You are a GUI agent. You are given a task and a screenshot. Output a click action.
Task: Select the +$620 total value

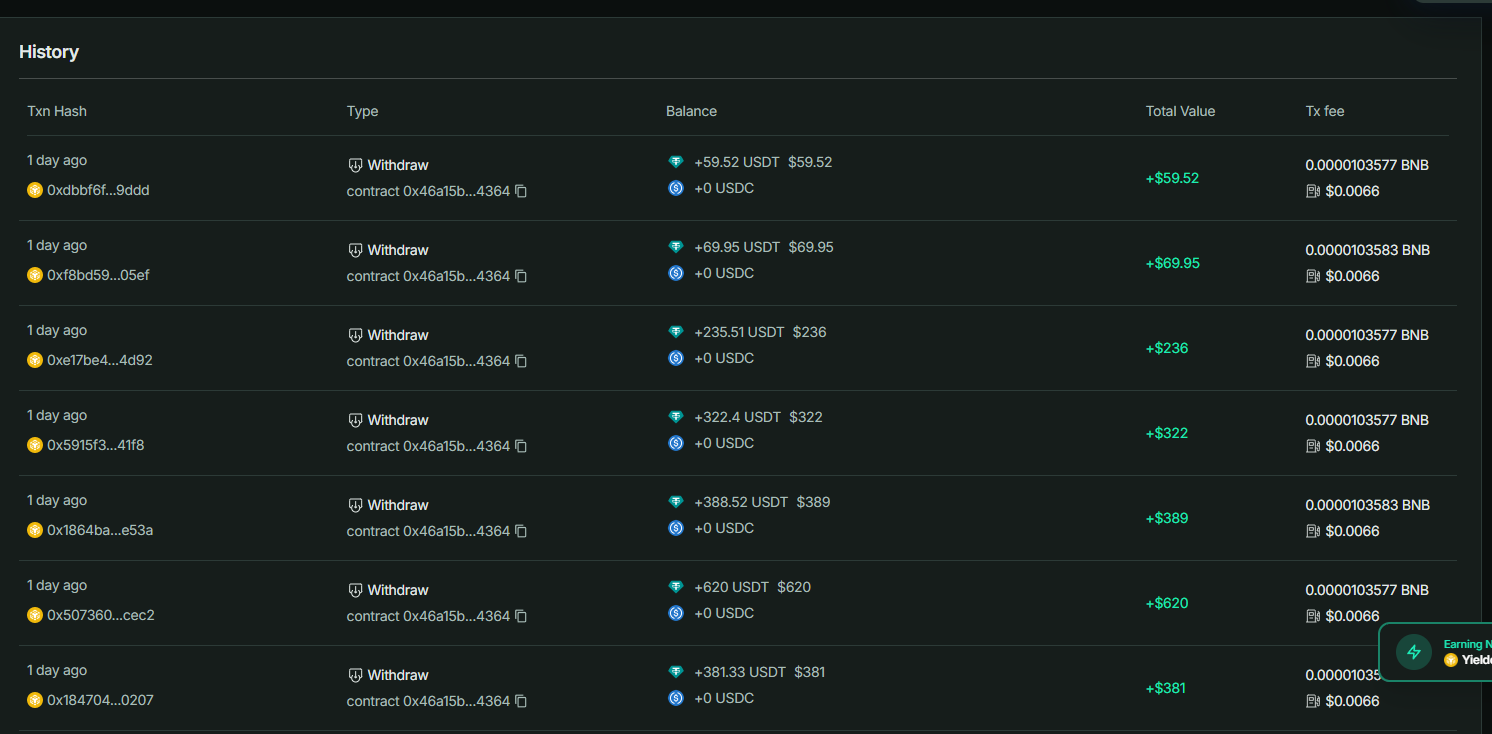pos(1167,603)
